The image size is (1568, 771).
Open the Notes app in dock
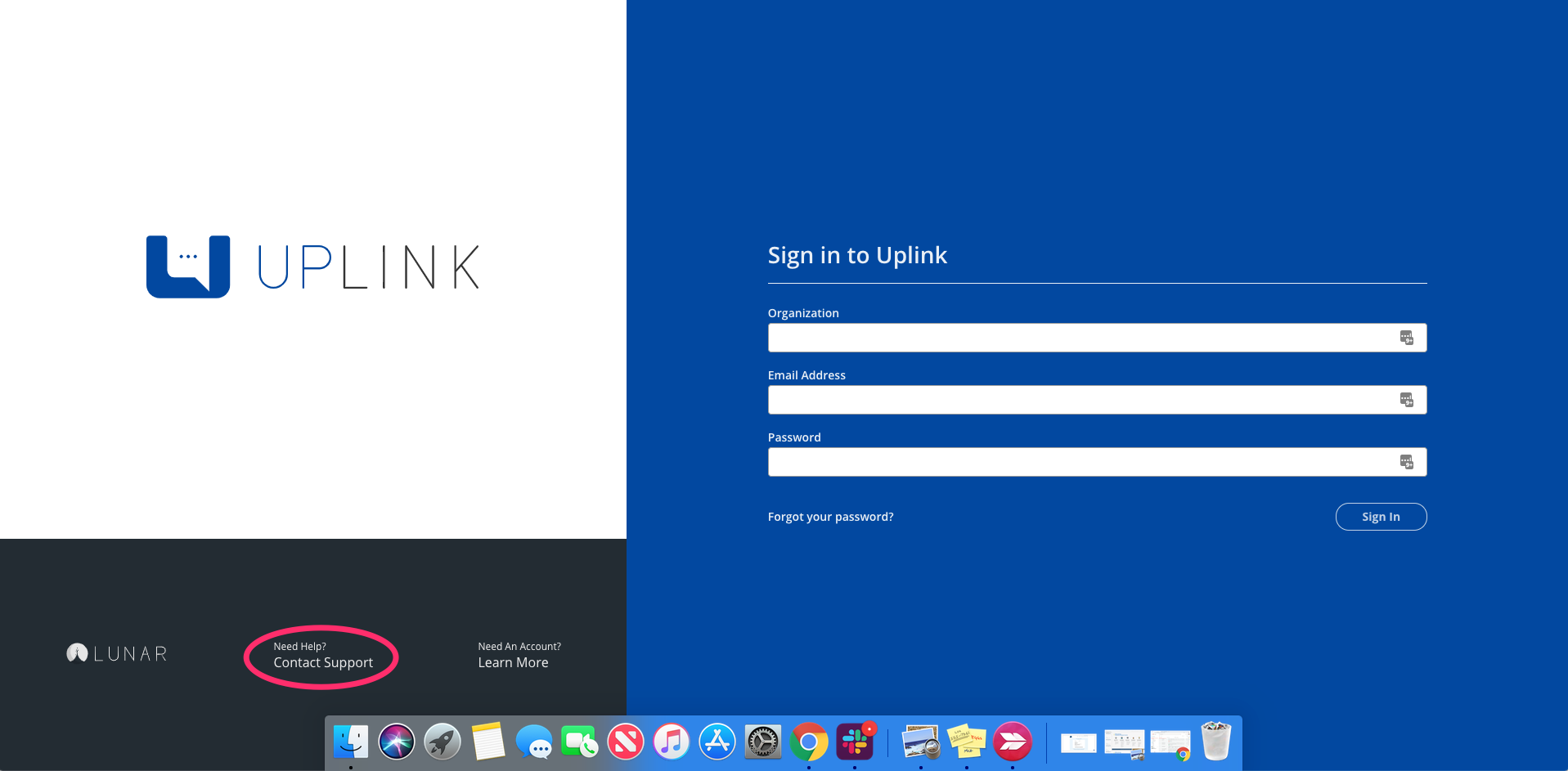coord(488,742)
